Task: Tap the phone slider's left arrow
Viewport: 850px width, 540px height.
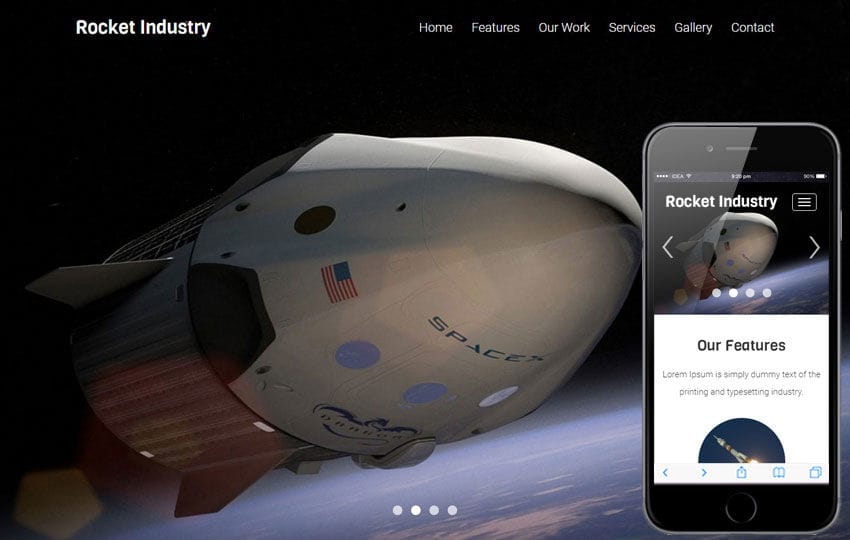Action: tap(668, 247)
